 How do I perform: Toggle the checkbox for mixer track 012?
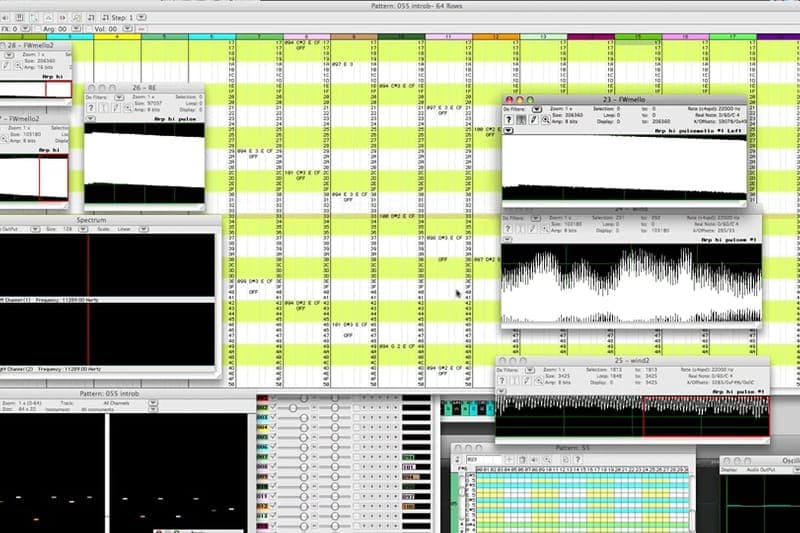click(273, 506)
